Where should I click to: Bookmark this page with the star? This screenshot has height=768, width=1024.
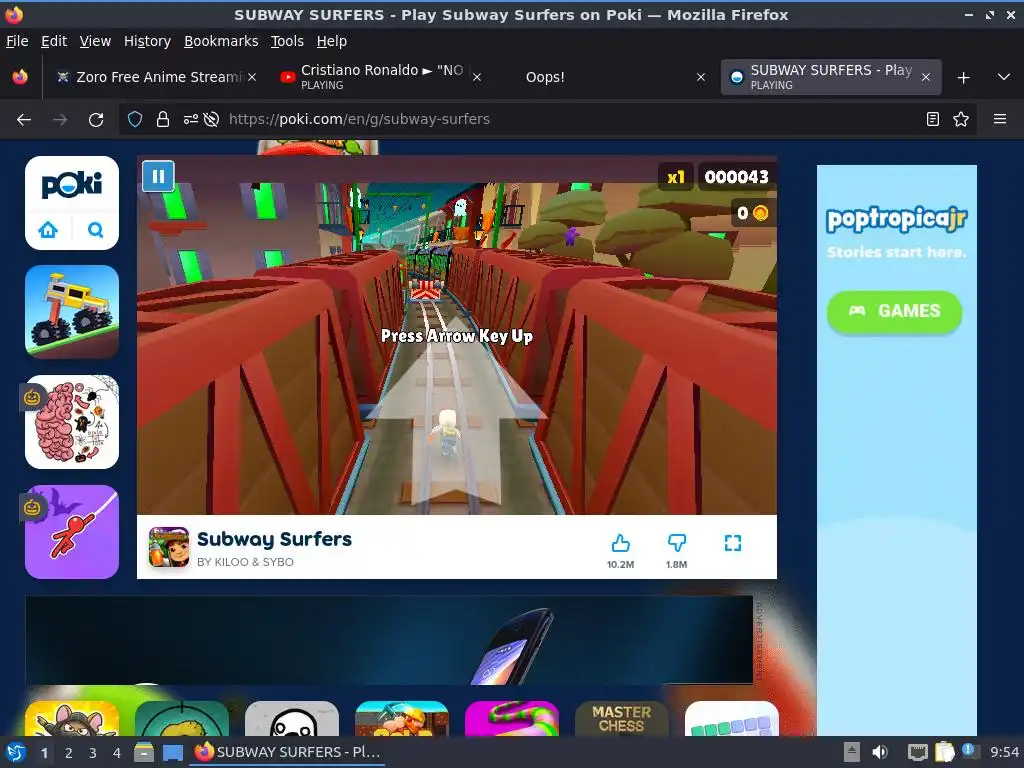pos(961,119)
